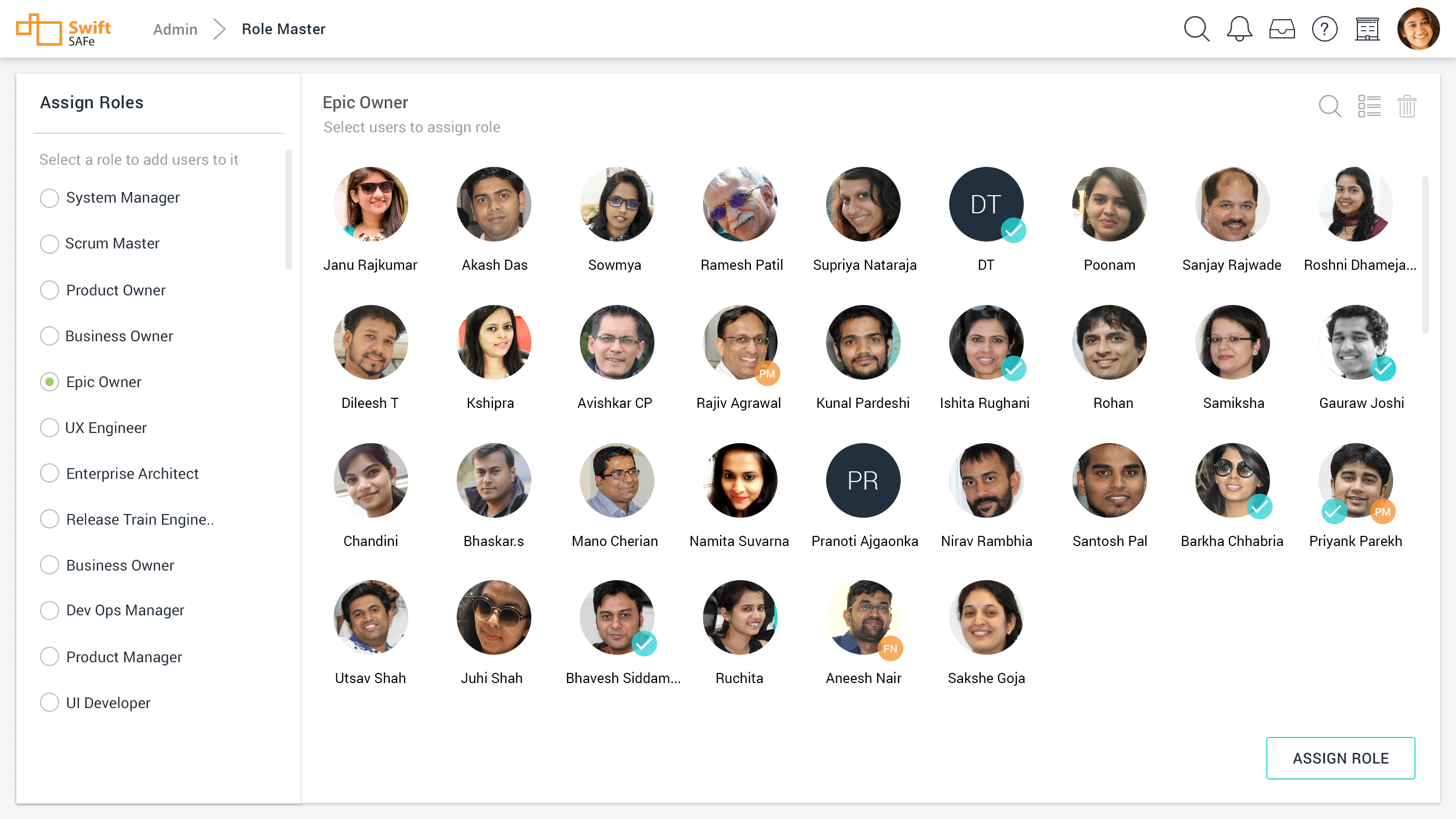Open the notifications bell

tap(1239, 29)
